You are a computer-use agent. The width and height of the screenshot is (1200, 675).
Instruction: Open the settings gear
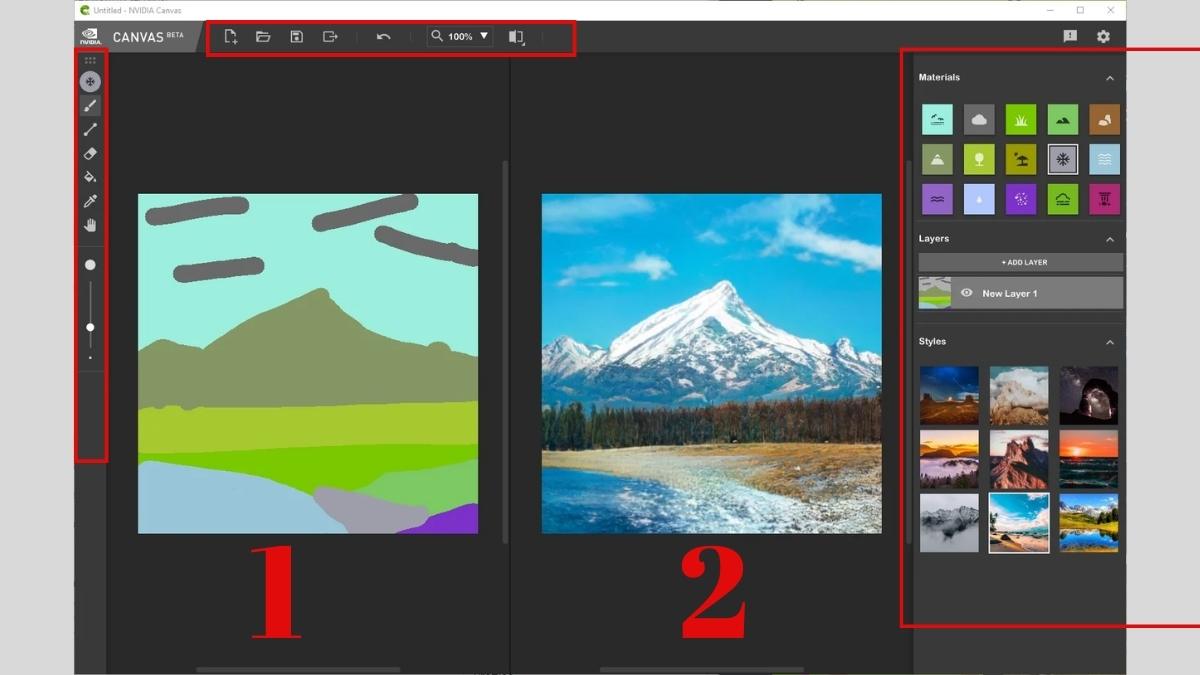(x=1103, y=37)
